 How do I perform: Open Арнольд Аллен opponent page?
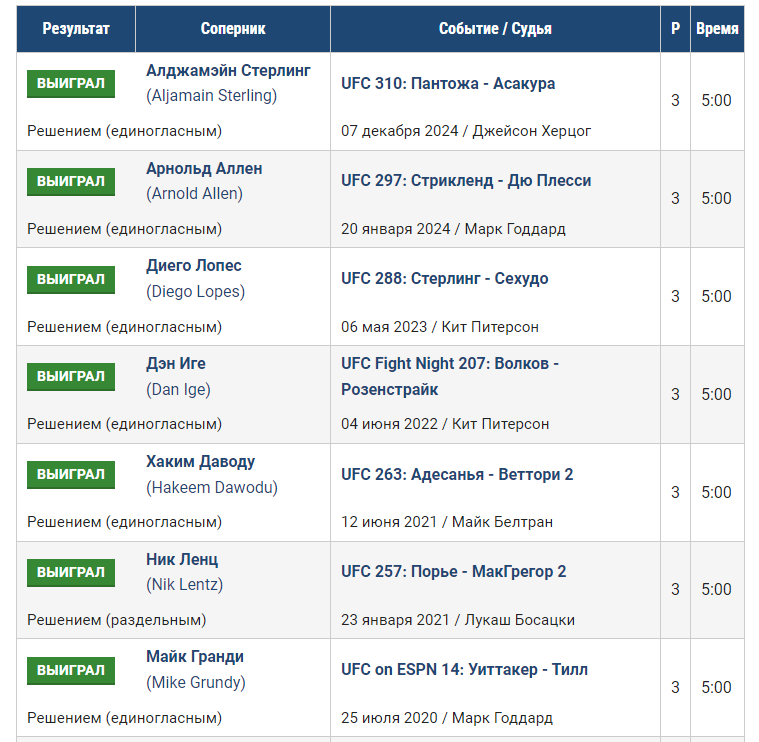click(x=204, y=168)
